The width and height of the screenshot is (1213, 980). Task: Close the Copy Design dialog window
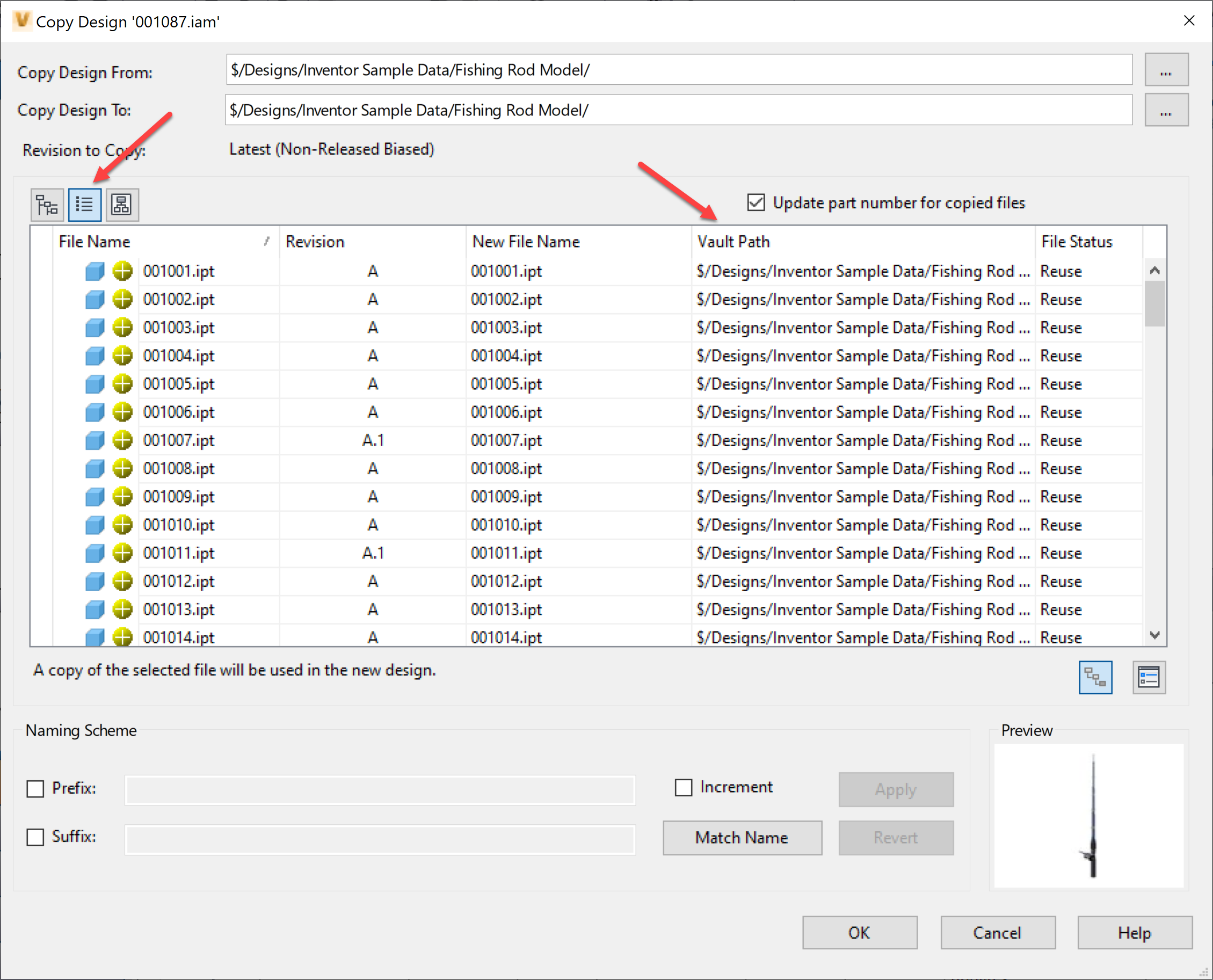[x=1189, y=21]
